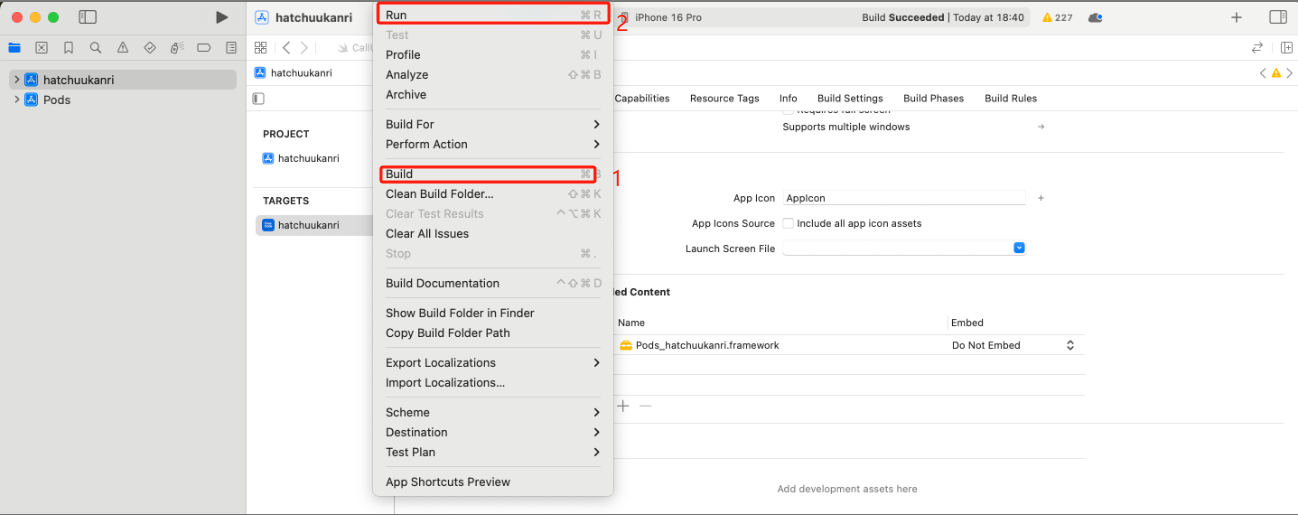Click the Xcode Cloud status icon
This screenshot has height=515, width=1298.
(x=1095, y=18)
